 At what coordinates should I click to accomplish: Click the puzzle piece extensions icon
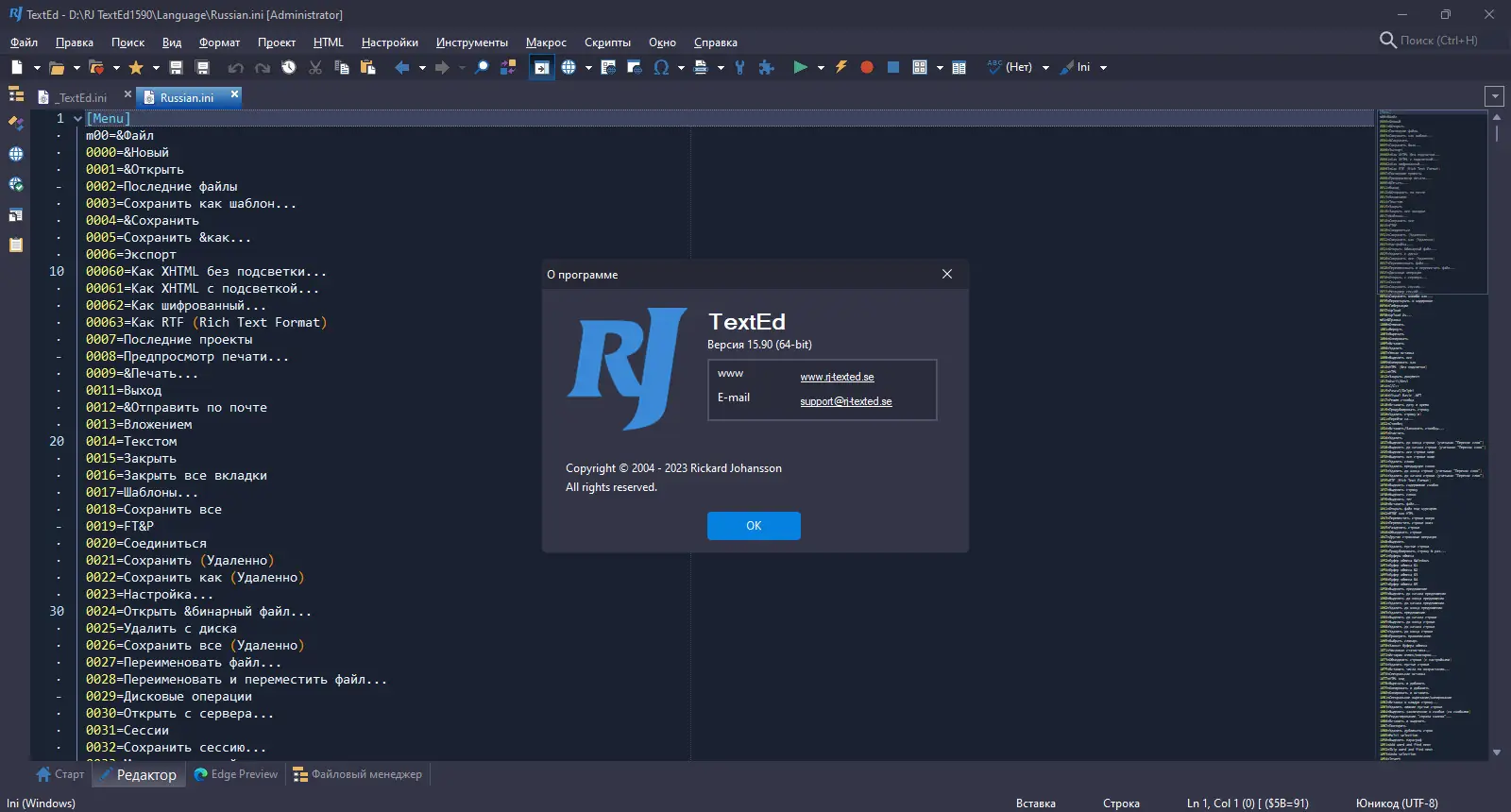point(767,67)
